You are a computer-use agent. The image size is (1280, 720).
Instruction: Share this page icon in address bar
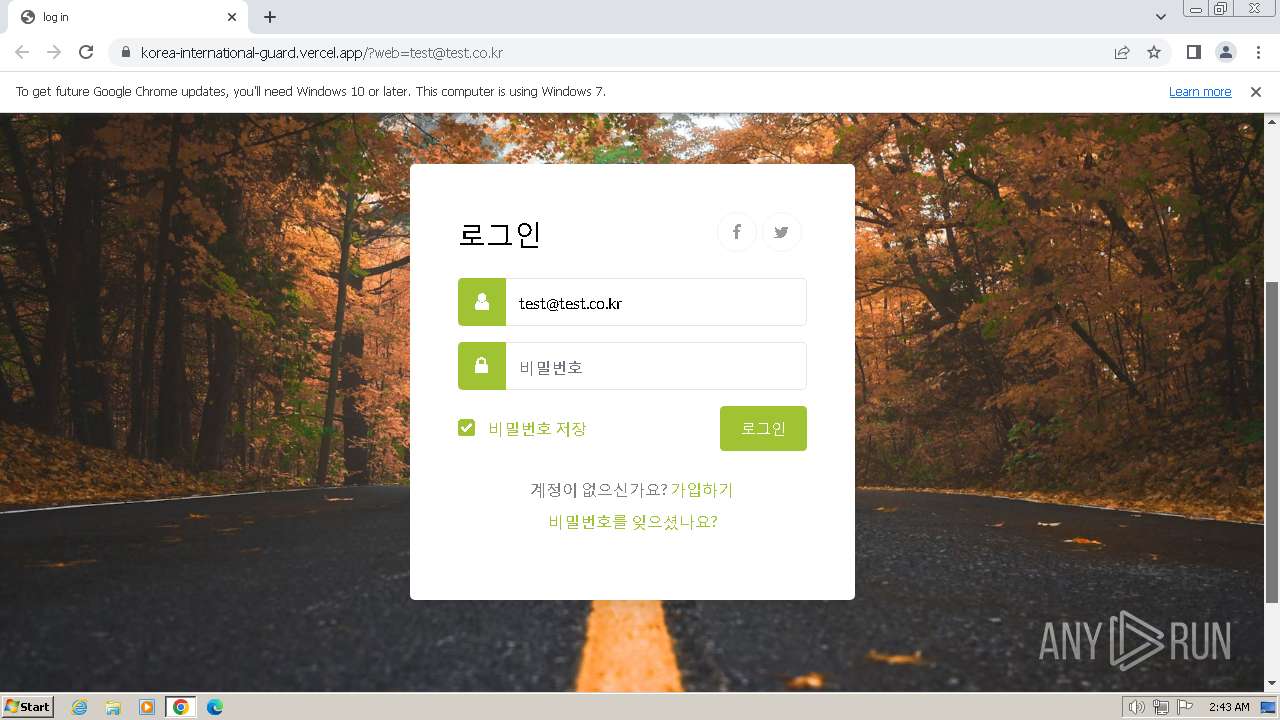pos(1122,53)
